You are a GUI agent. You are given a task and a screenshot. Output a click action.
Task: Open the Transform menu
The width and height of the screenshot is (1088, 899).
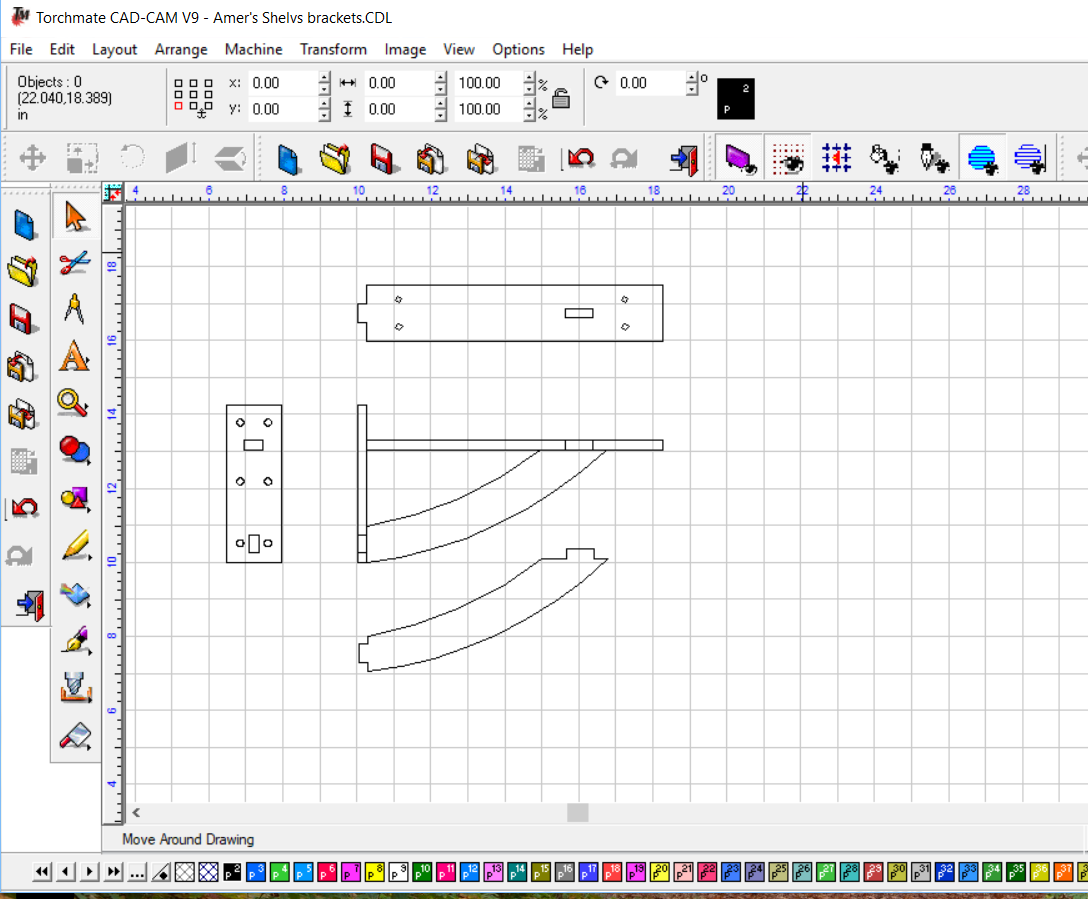(333, 49)
